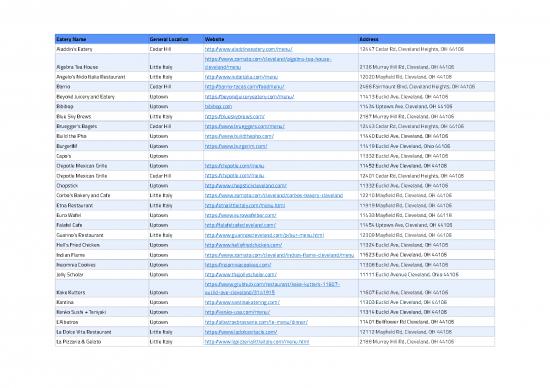550x388 pixels.
Task: Select the 'Bibibop' name cell
Action: click(x=102, y=106)
